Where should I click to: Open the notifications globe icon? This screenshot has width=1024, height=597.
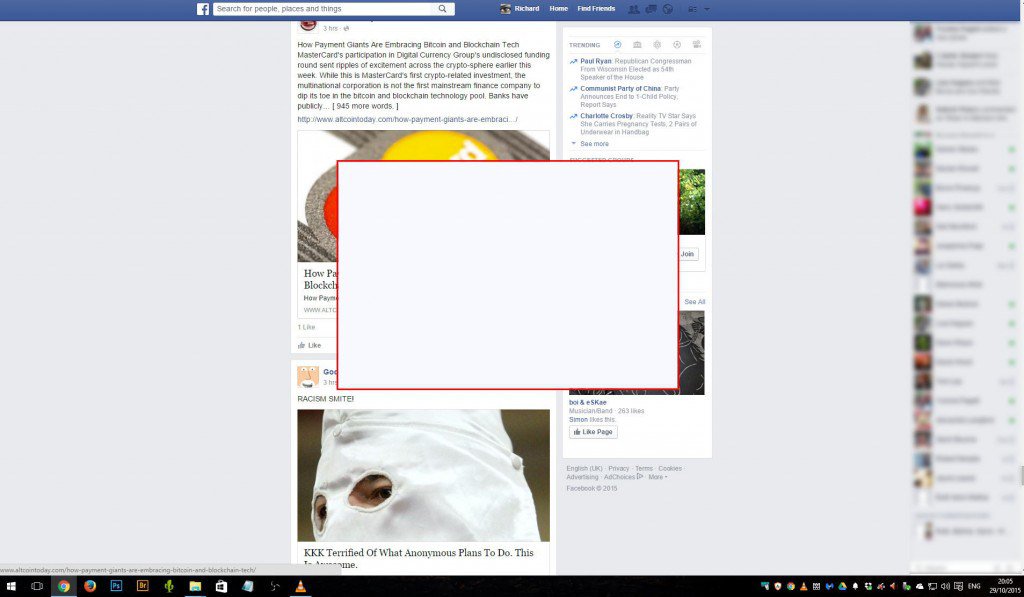pos(667,9)
